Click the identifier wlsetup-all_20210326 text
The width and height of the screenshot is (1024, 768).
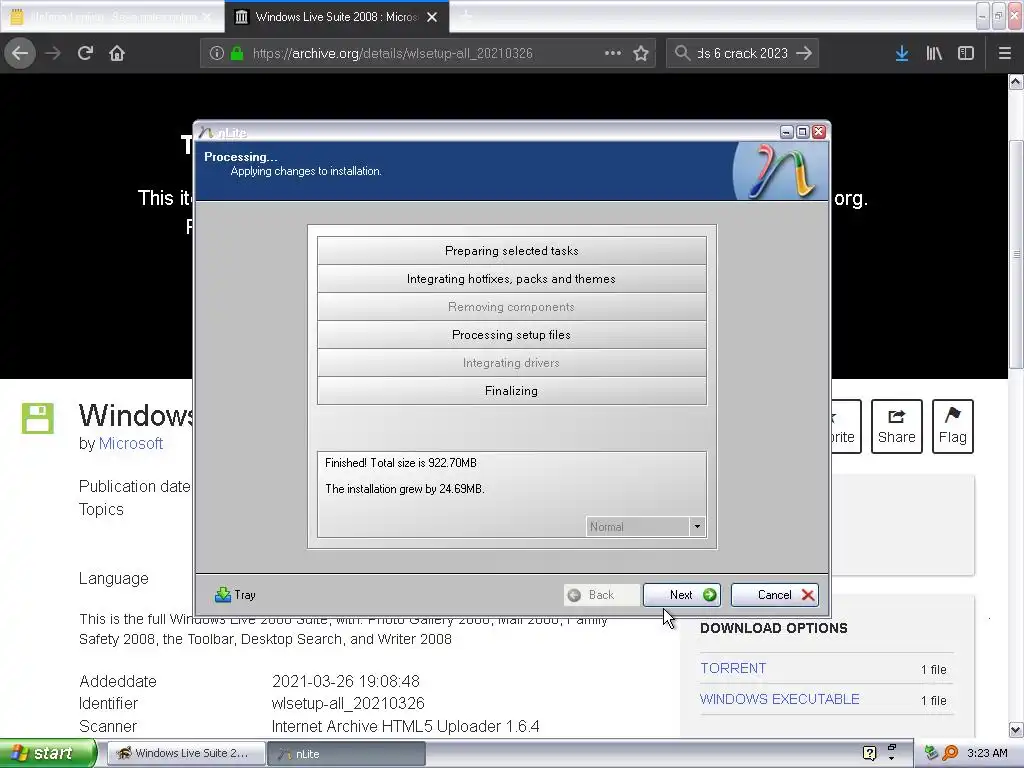click(x=348, y=703)
